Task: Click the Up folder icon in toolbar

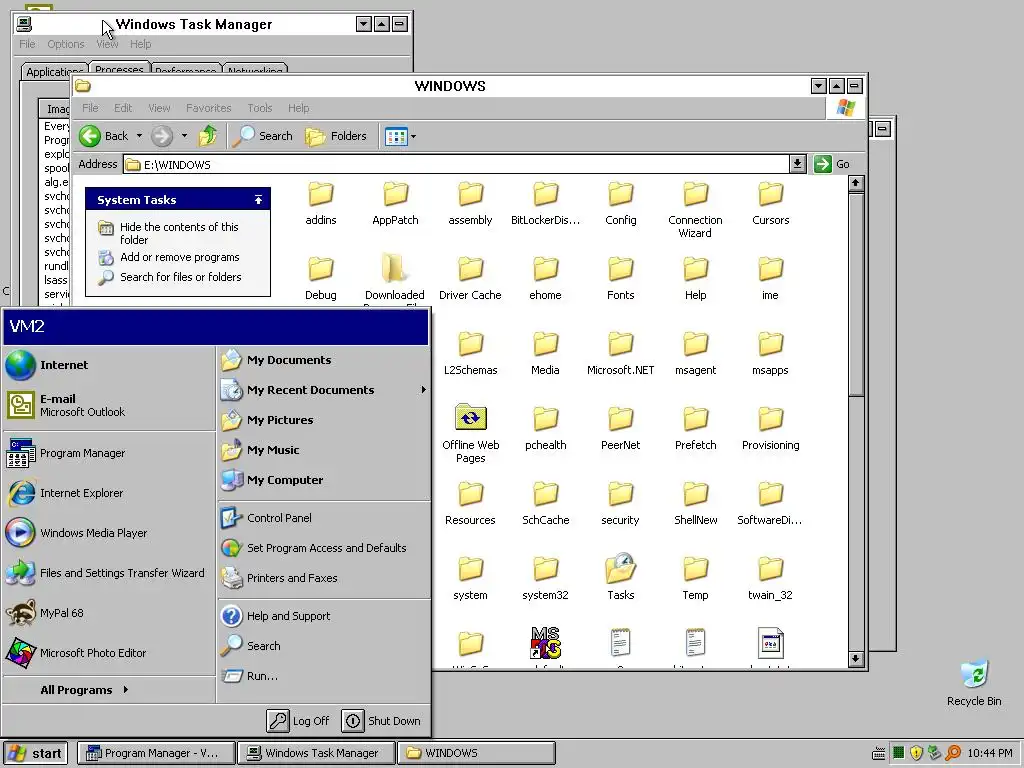Action: 208,136
